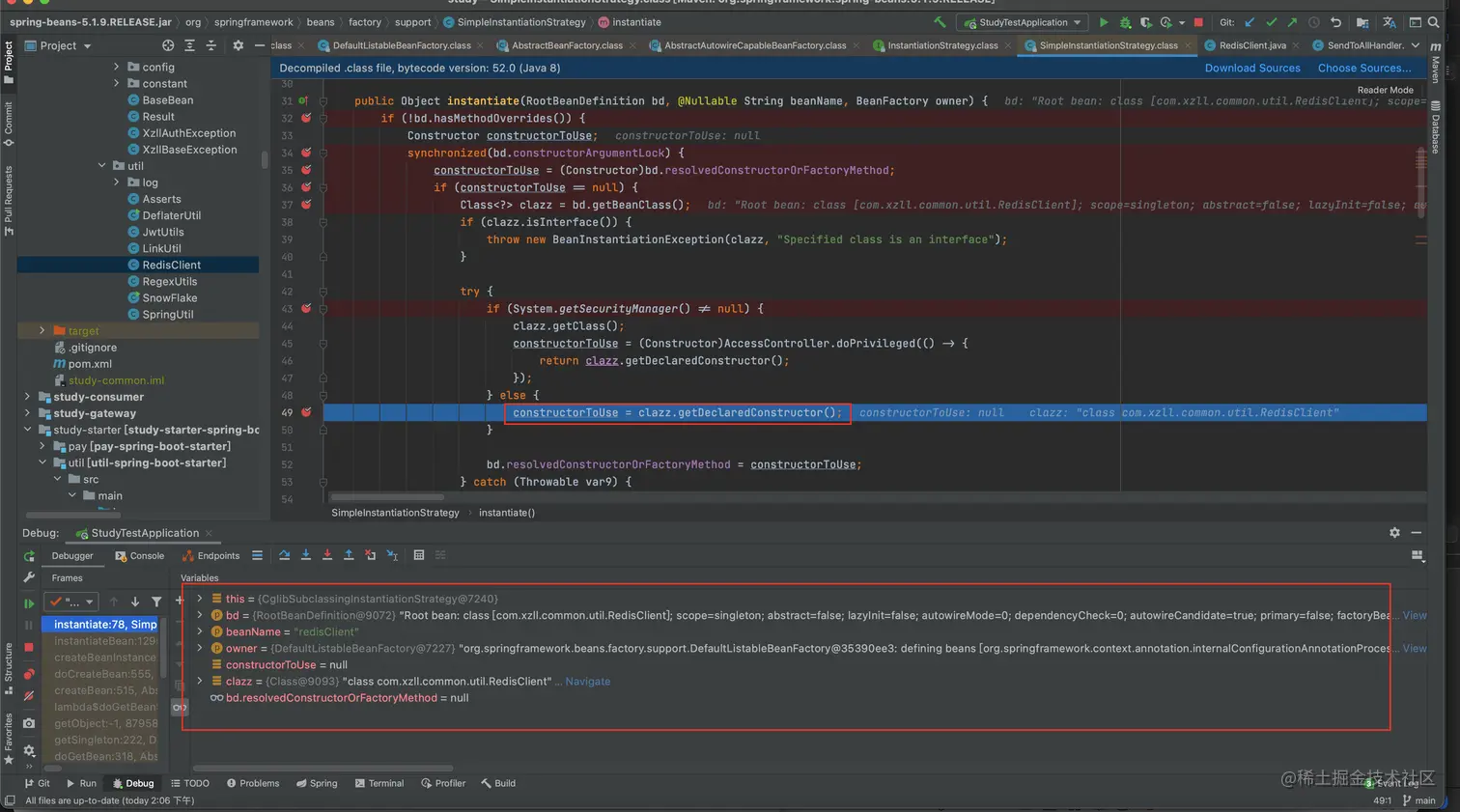
Task: Mute all breakpoints in the Debug panel
Action: click(x=29, y=696)
